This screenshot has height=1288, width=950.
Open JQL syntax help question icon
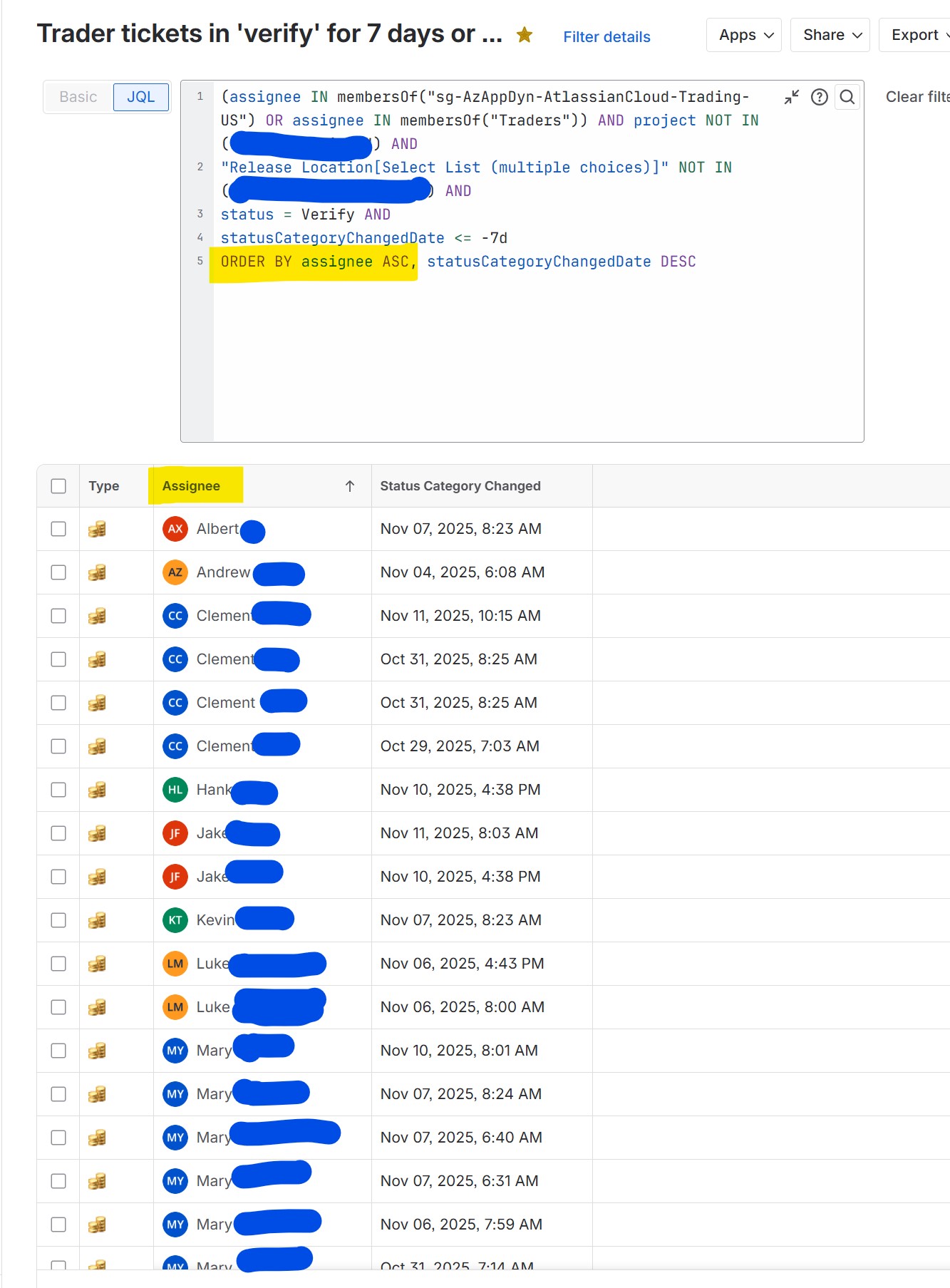[820, 97]
